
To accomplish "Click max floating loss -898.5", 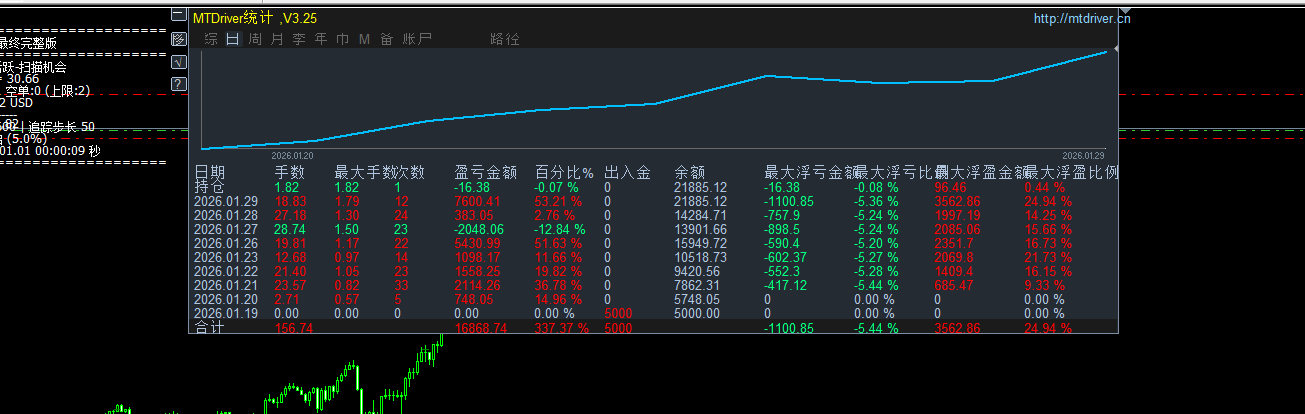I will (x=785, y=229).
